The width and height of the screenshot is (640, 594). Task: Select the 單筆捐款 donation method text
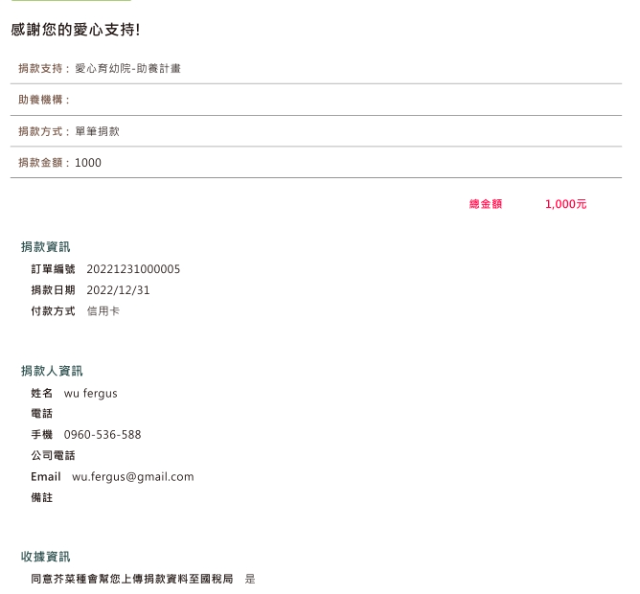pos(97,131)
